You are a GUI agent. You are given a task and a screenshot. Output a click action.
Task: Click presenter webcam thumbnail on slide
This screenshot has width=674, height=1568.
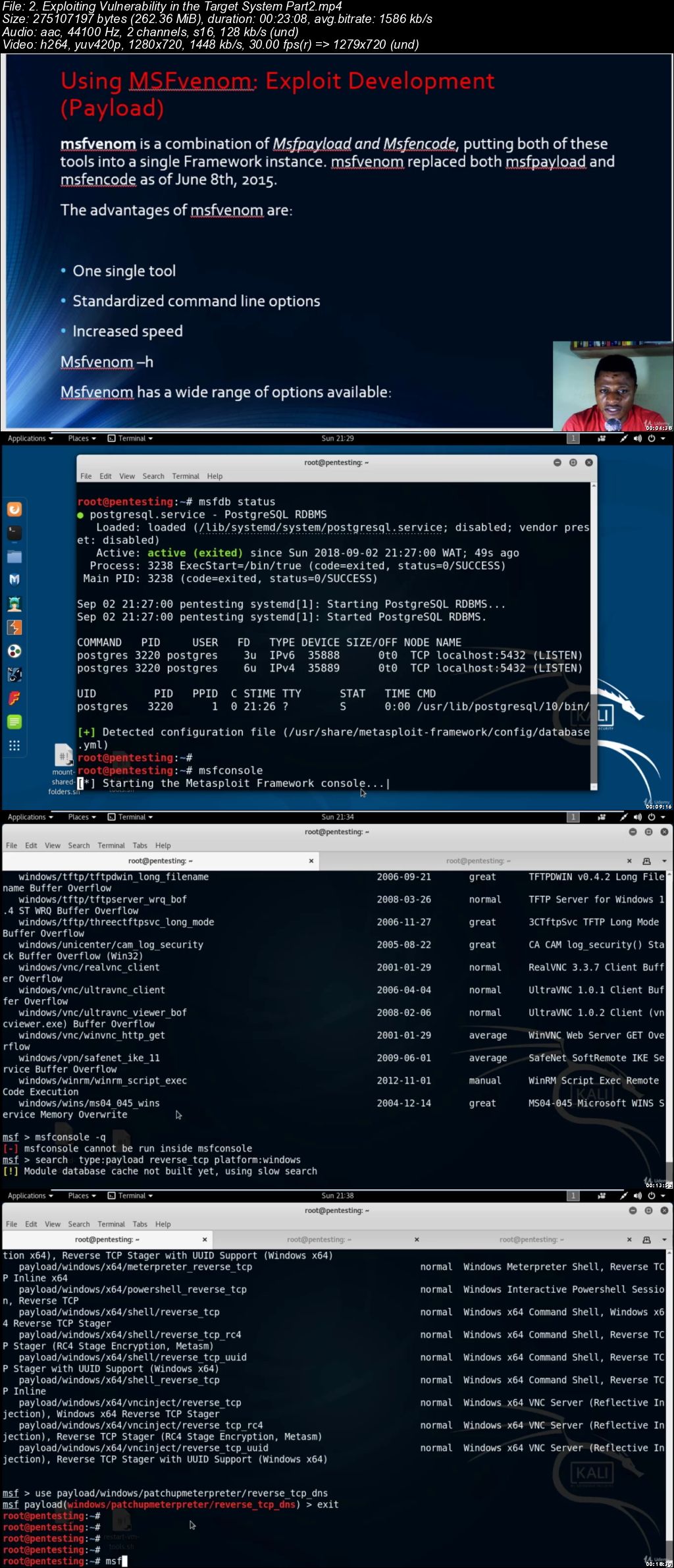click(x=612, y=386)
